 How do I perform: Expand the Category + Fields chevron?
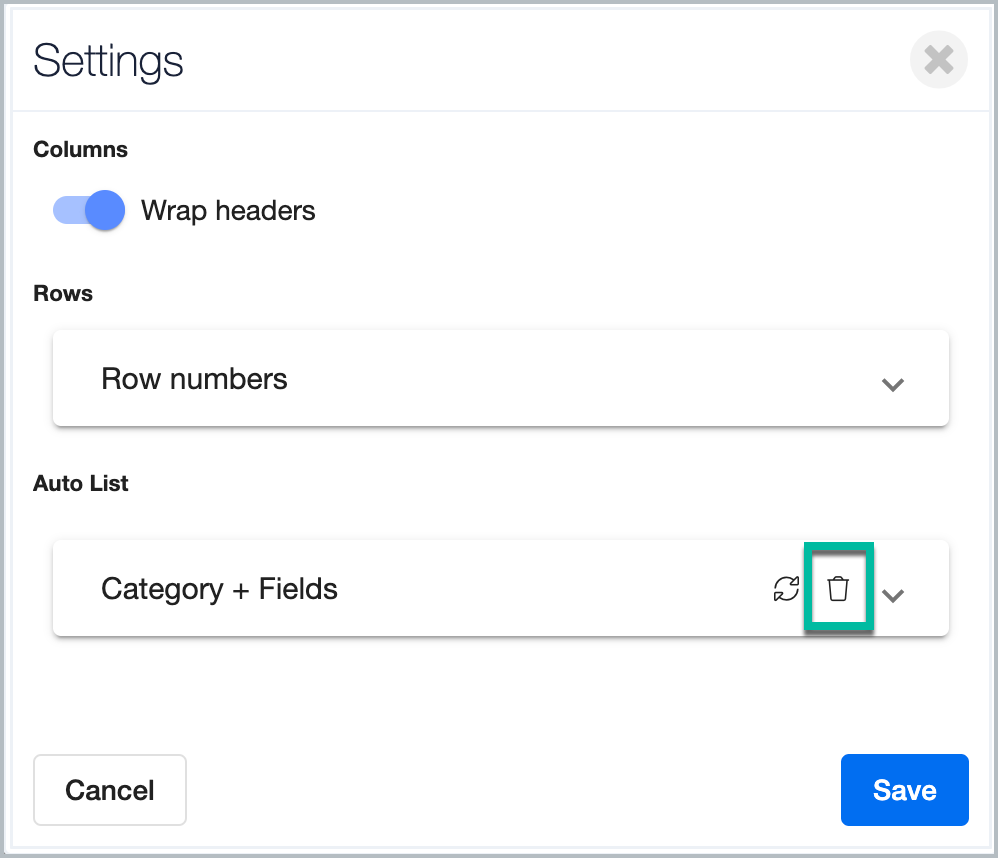pos(893,594)
